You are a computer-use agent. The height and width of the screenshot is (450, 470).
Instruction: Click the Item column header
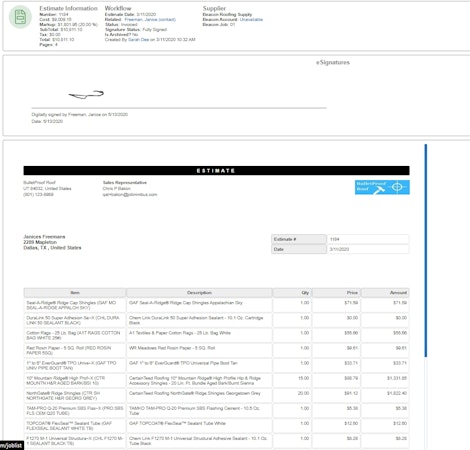point(75,293)
